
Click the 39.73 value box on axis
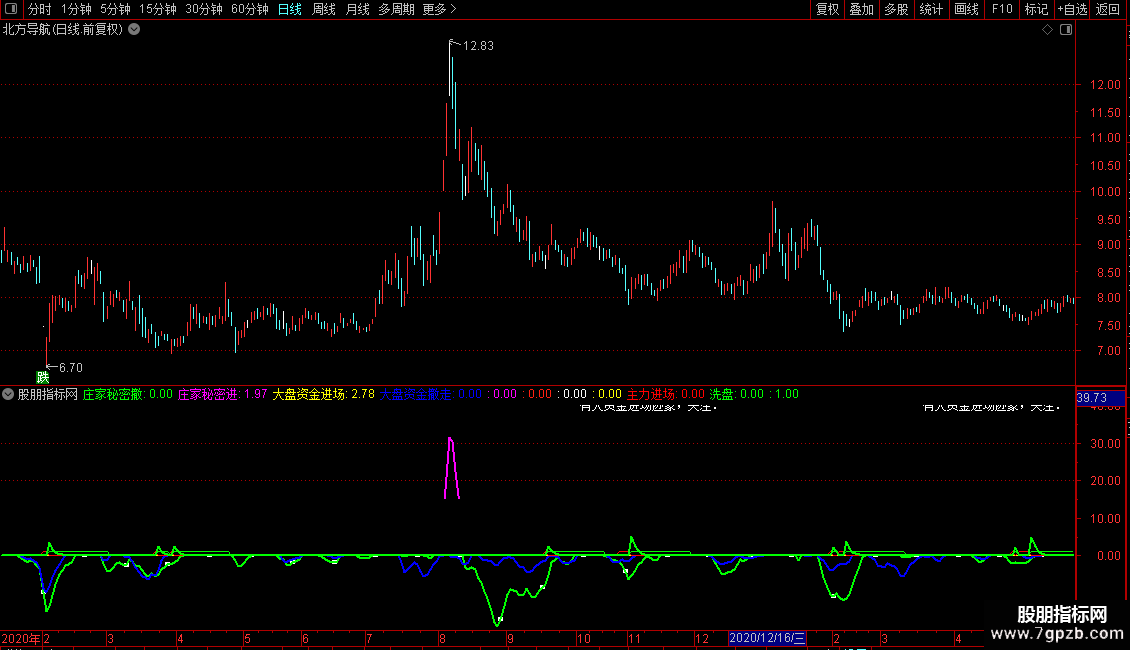(1100, 398)
